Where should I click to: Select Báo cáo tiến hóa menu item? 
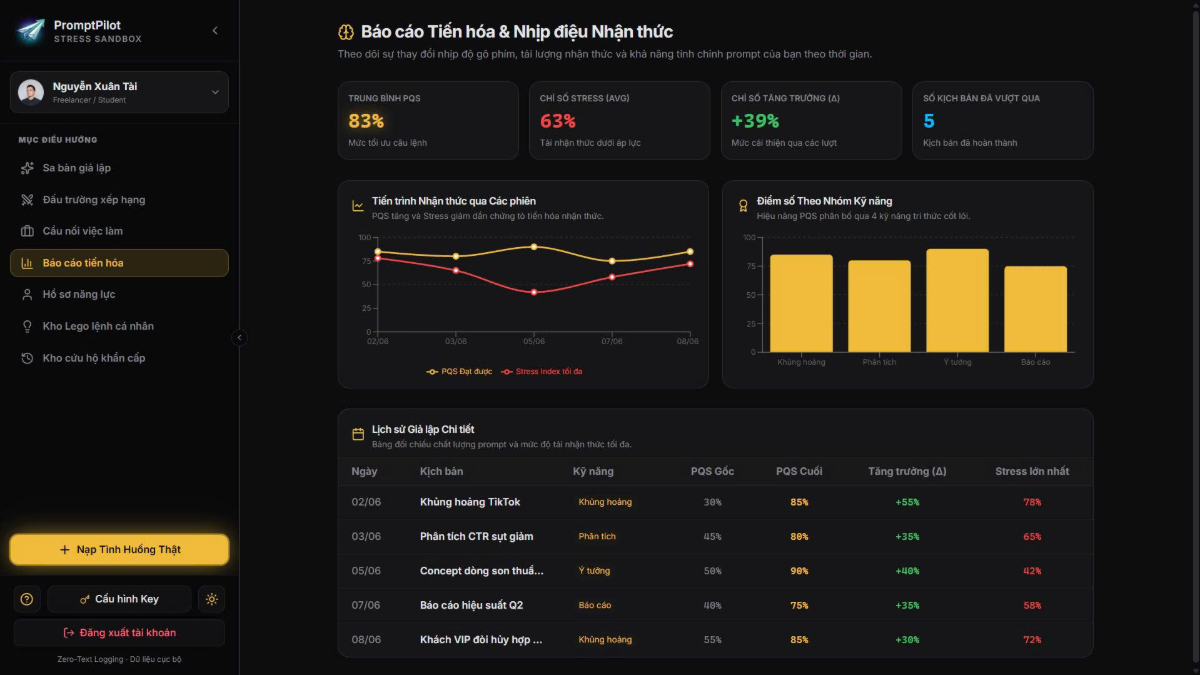point(119,263)
